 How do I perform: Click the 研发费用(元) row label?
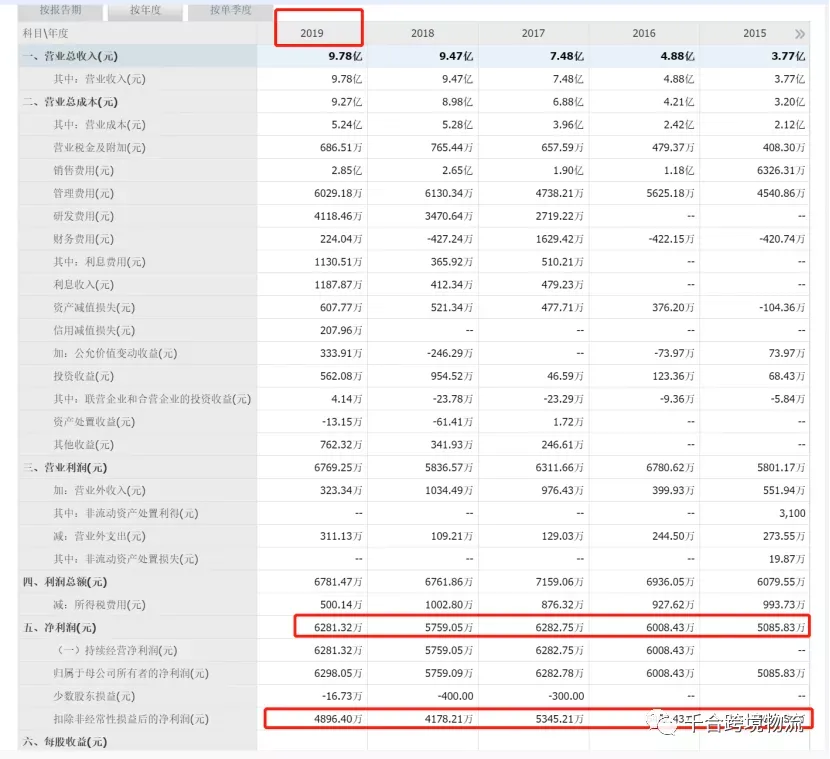(83, 216)
